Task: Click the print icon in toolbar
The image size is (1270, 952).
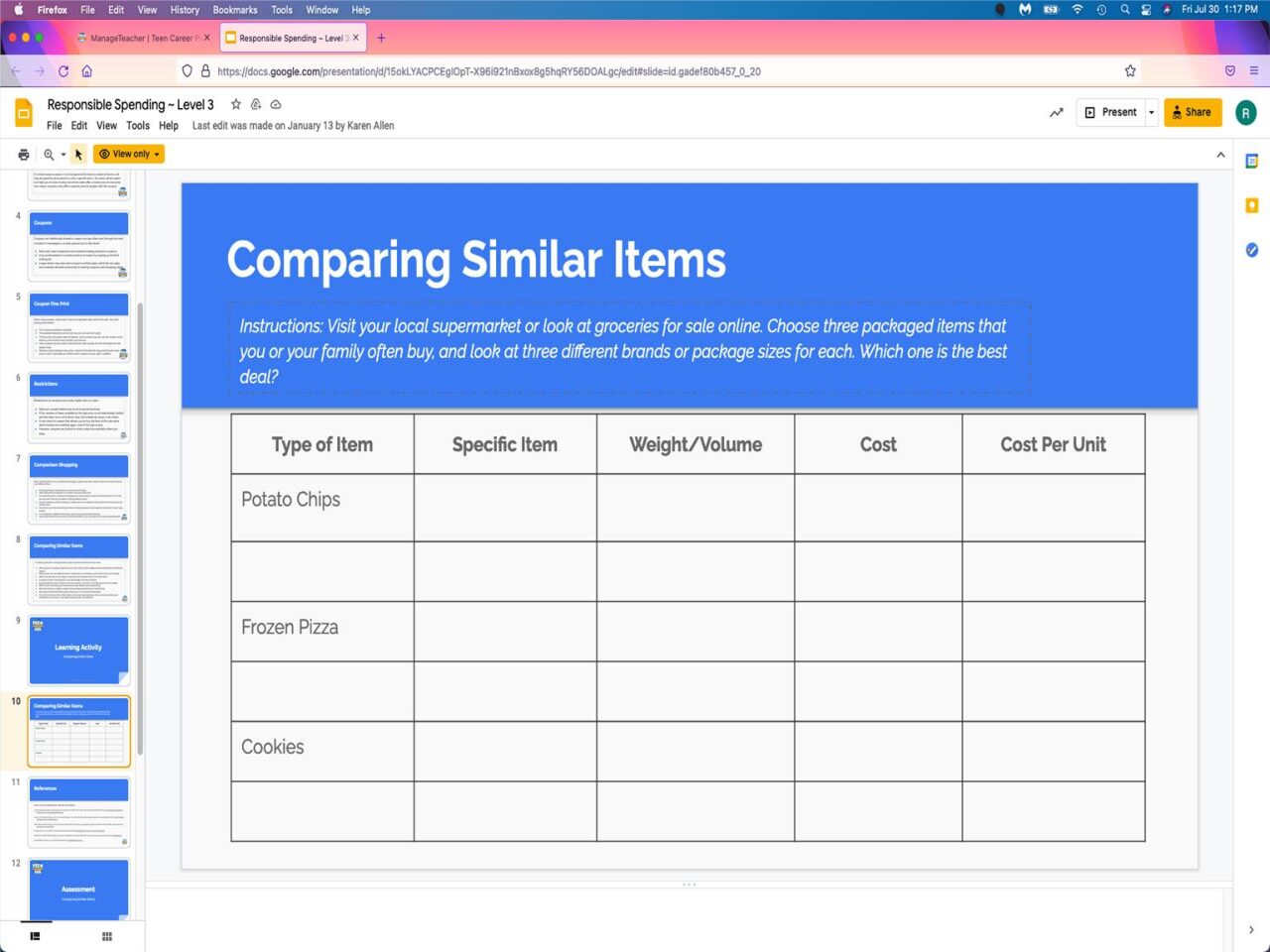Action: (x=24, y=155)
